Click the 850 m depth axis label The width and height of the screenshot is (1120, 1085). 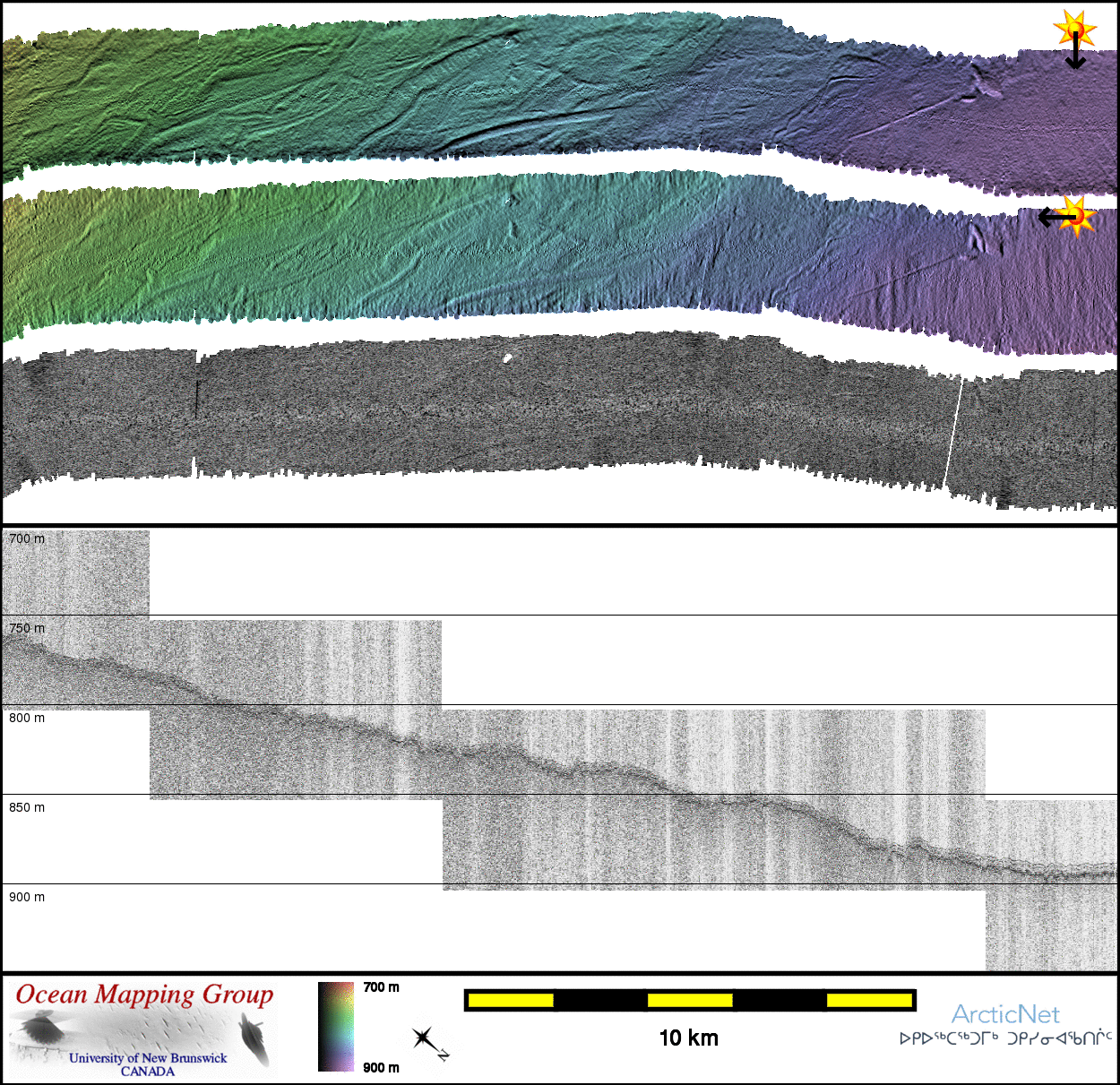(27, 807)
